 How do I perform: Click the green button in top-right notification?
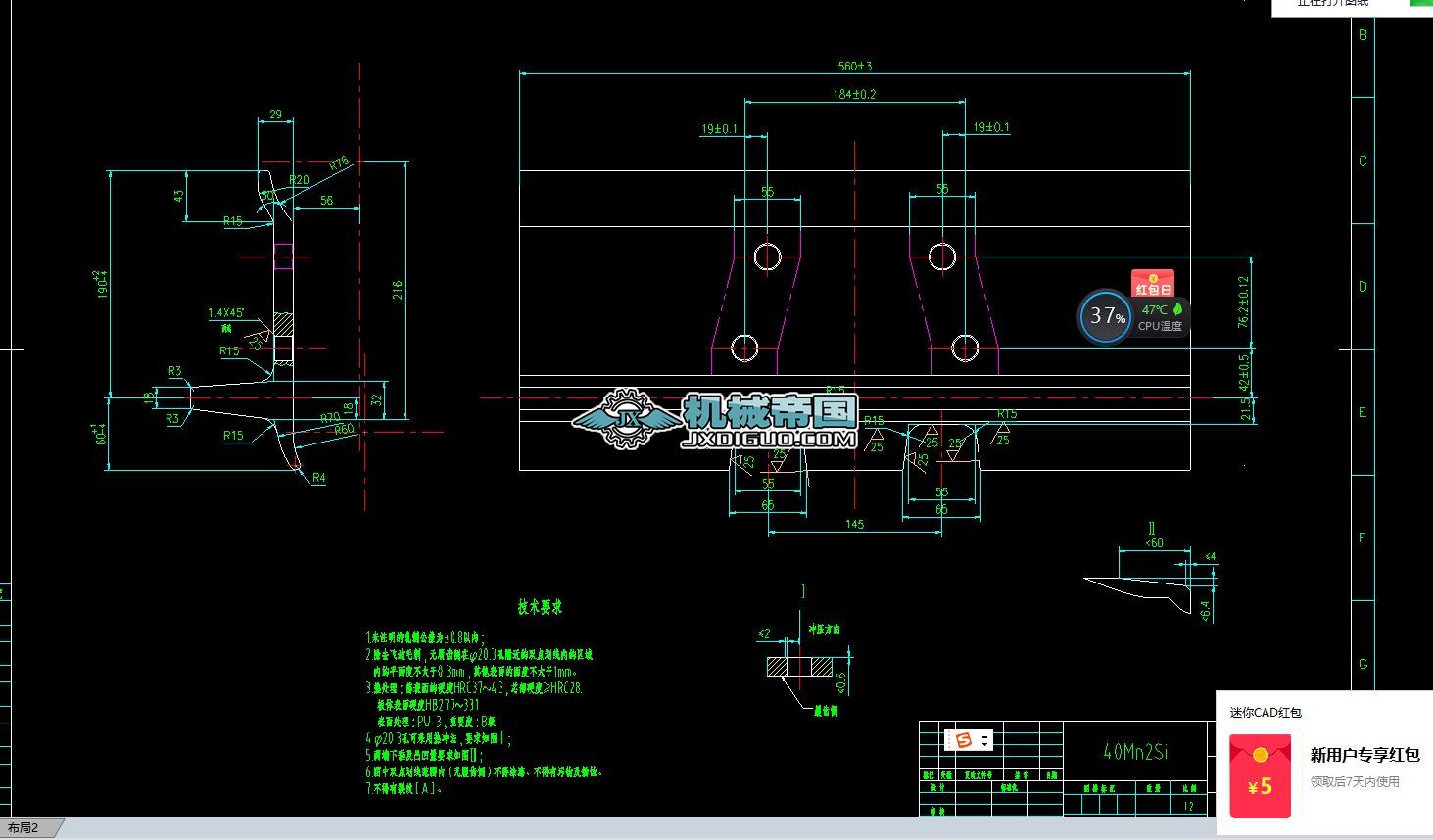click(1420, 4)
